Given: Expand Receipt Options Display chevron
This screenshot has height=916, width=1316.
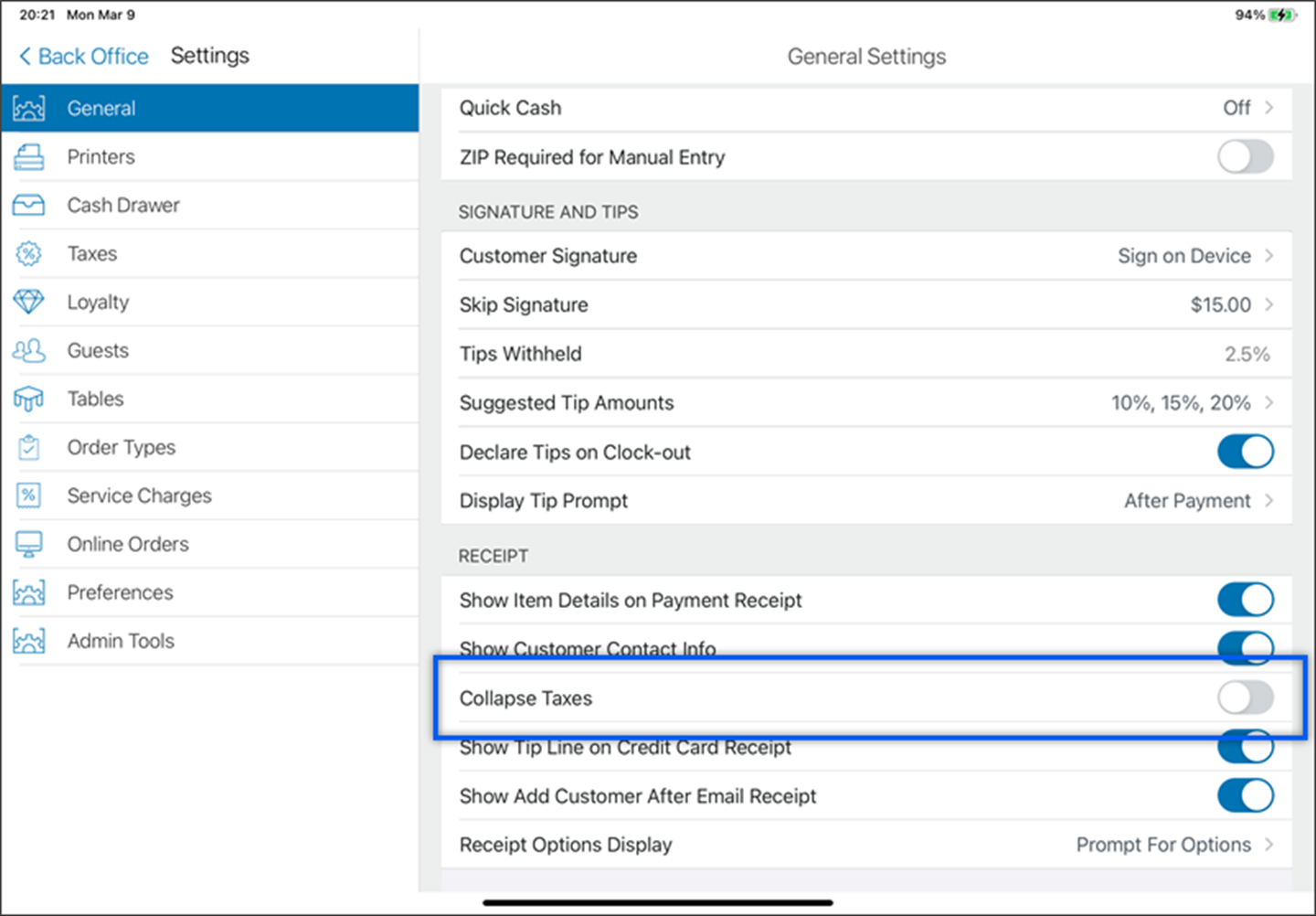Looking at the screenshot, I should coord(1269,845).
